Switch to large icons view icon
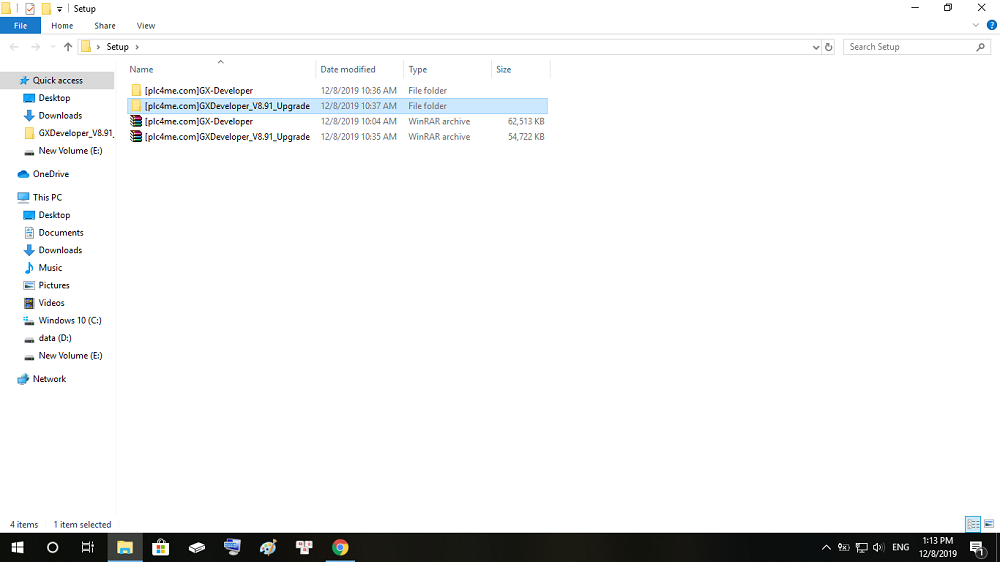Viewport: 1000px width, 562px height. click(988, 524)
